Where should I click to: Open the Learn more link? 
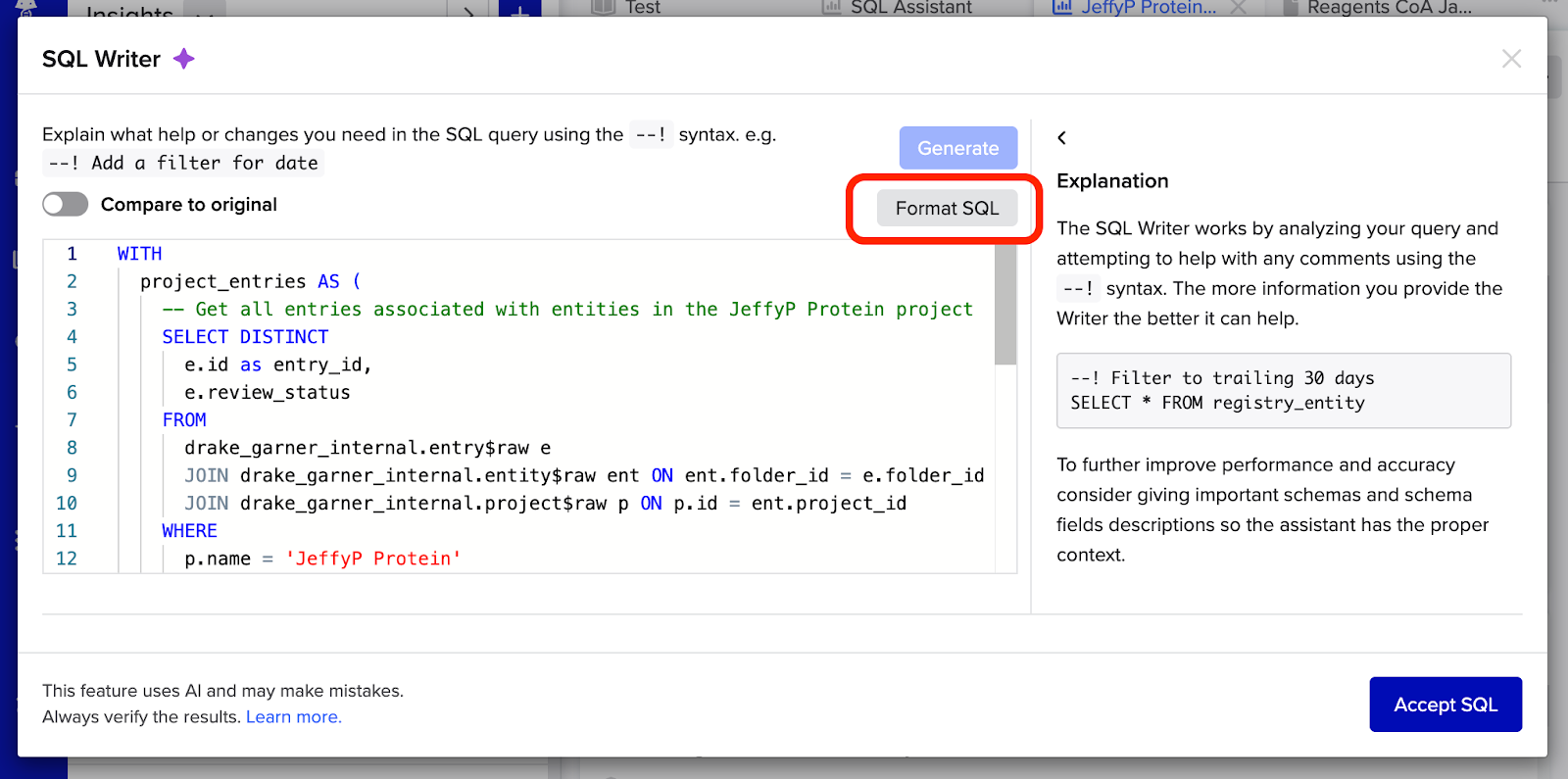(x=293, y=717)
